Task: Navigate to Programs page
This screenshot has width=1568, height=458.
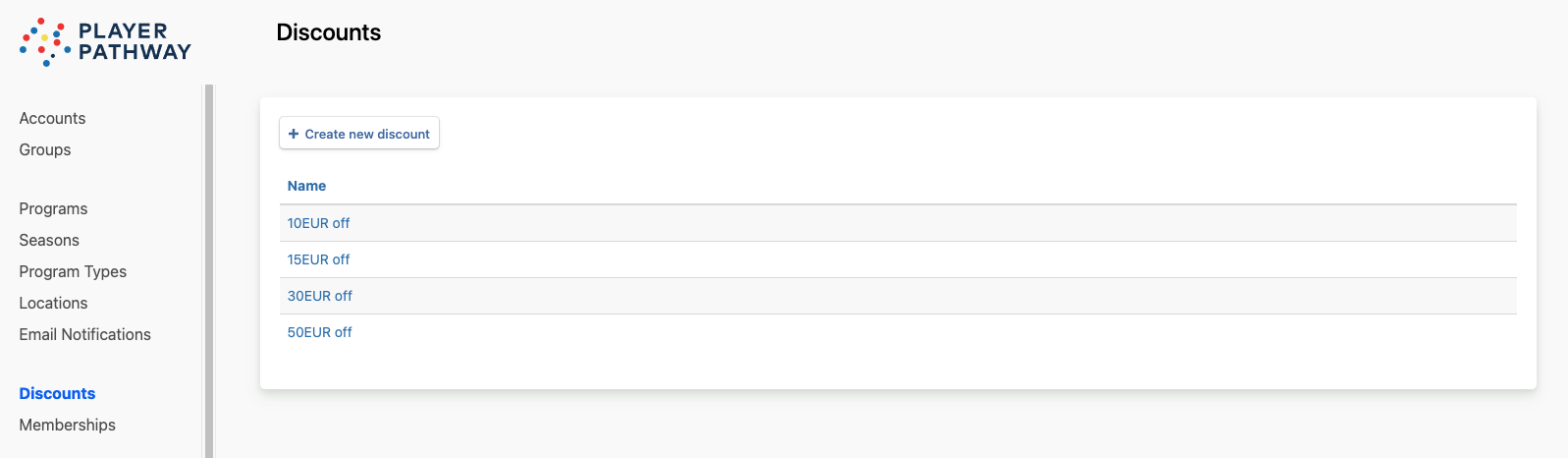Action: 53,208
